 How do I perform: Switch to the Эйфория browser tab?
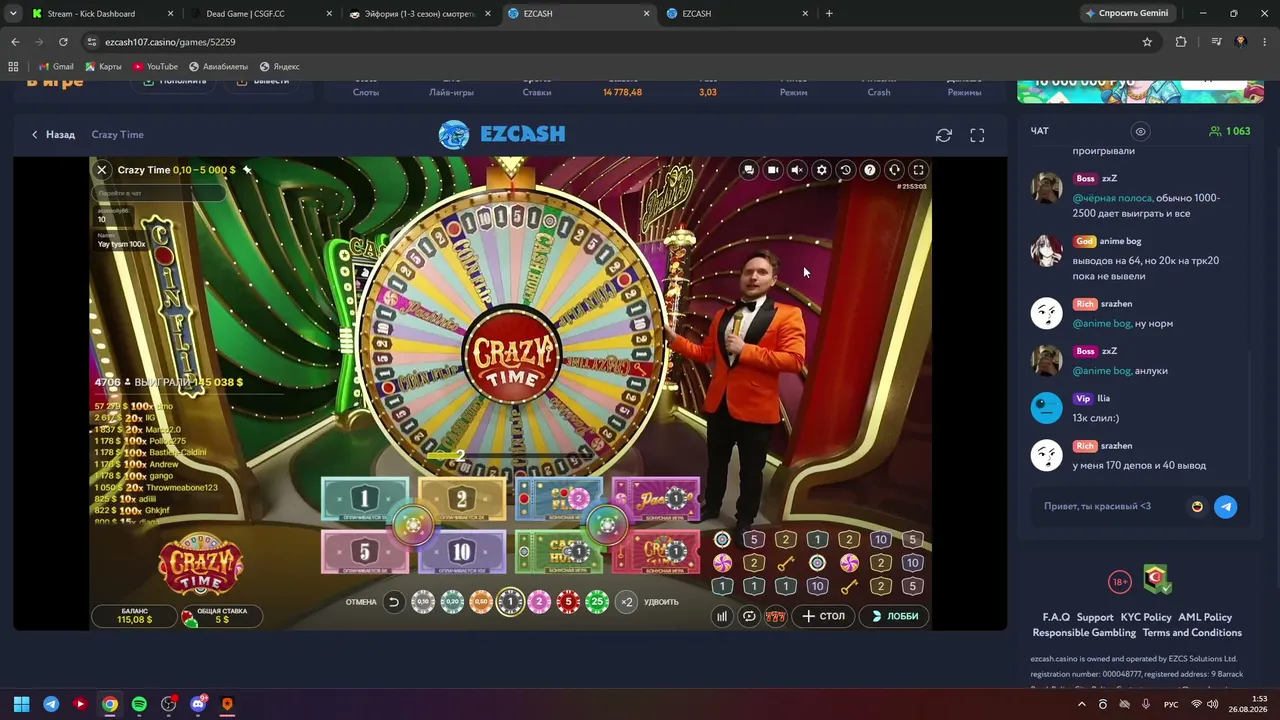click(418, 13)
